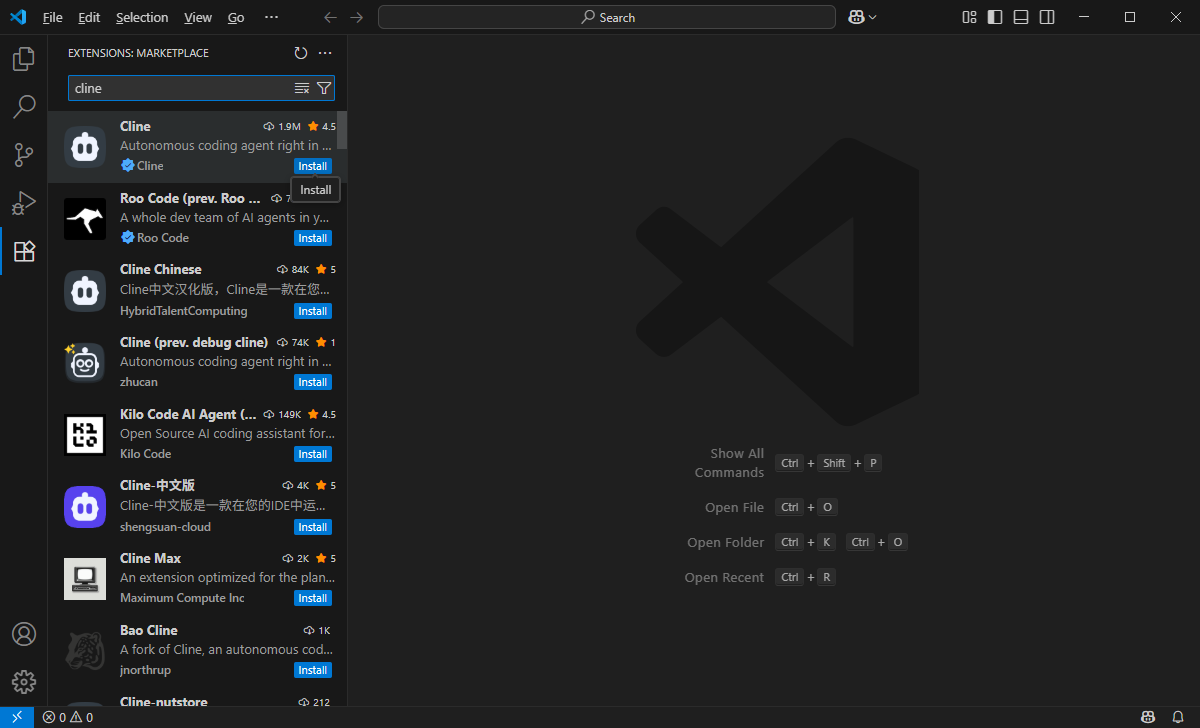The image size is (1200, 728).
Task: Toggle the Primary Side Bar
Action: click(995, 17)
